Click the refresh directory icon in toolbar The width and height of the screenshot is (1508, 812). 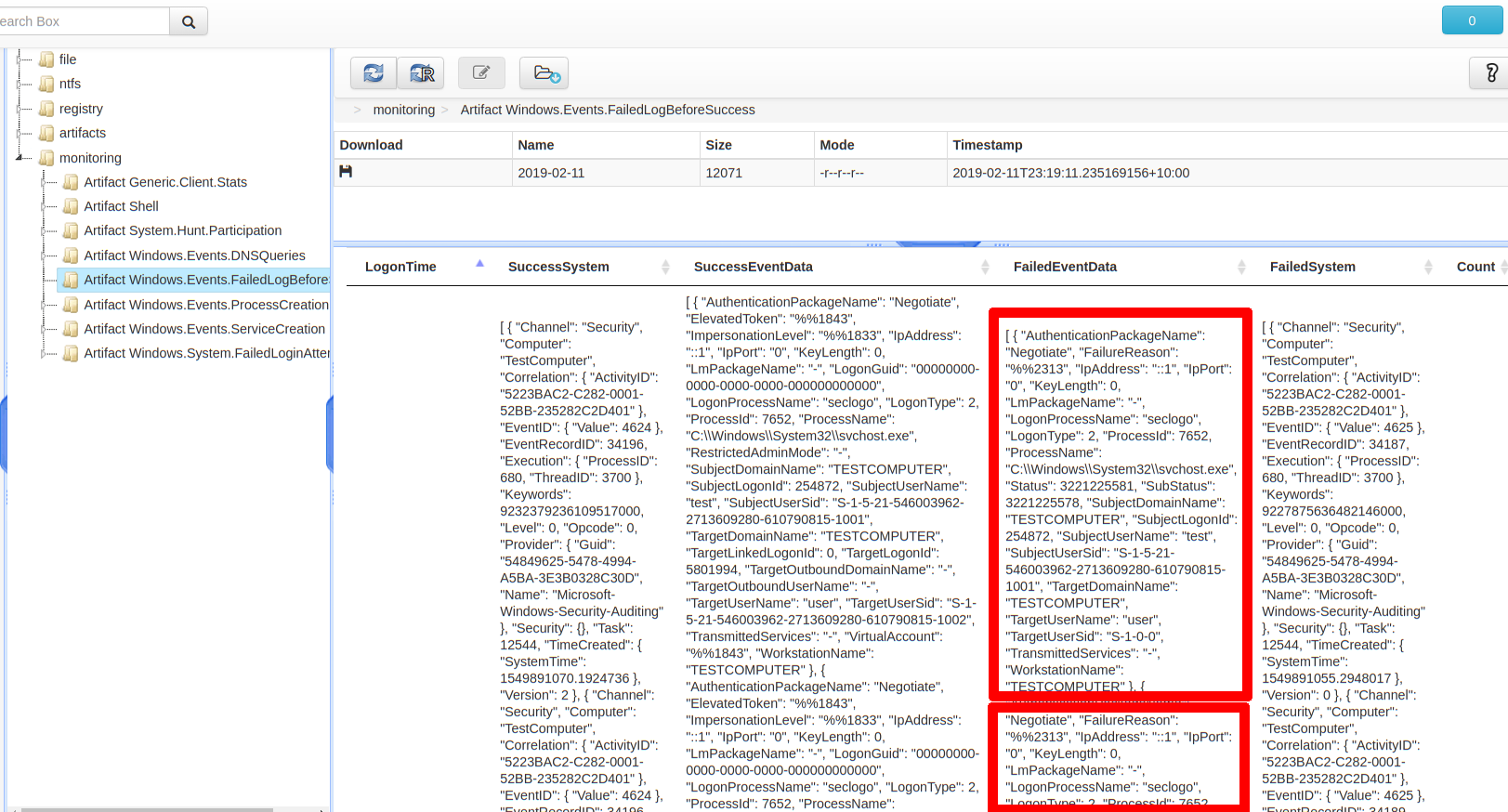tap(374, 72)
